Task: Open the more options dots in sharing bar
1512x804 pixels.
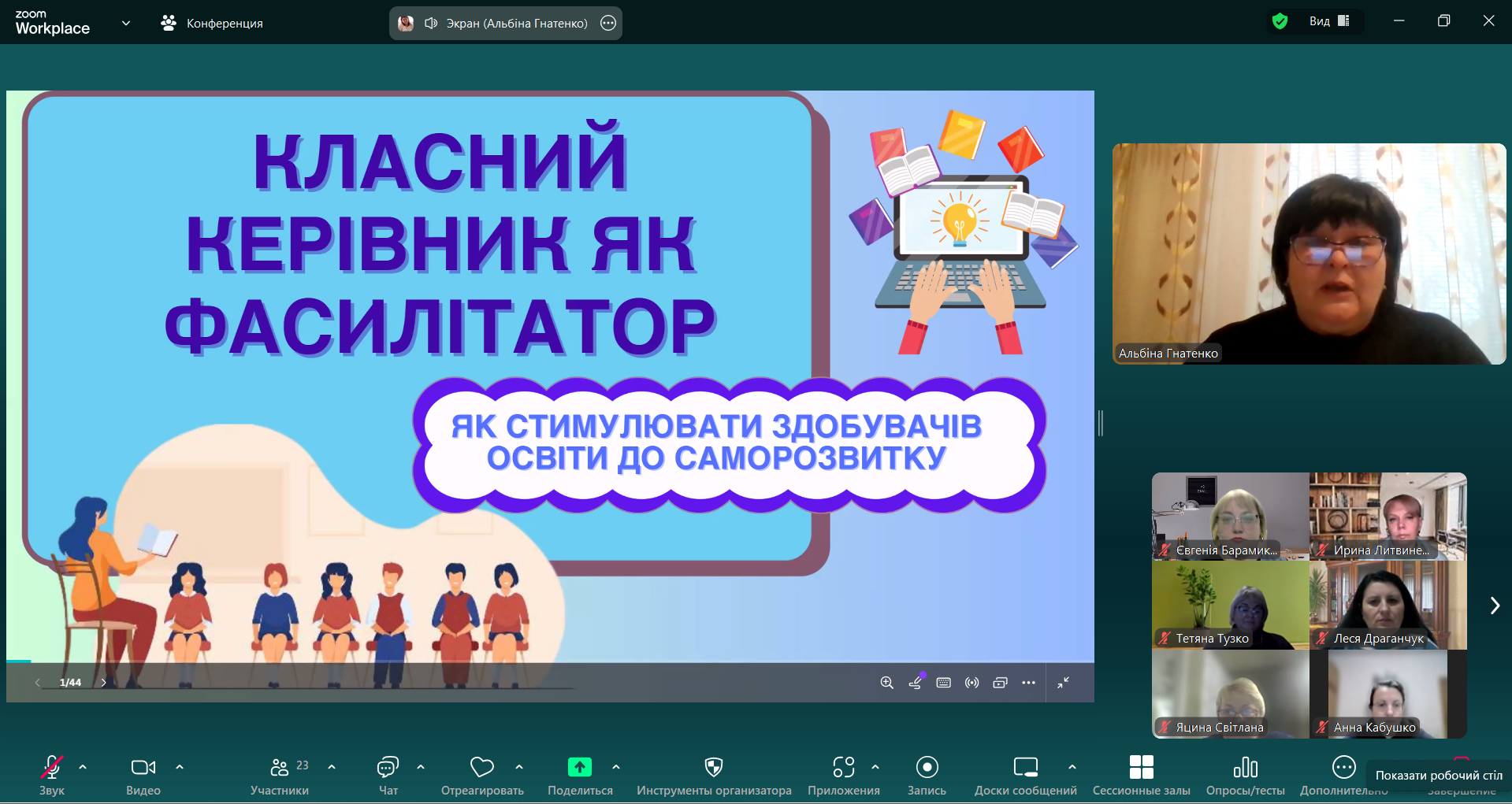Action: 608,23
